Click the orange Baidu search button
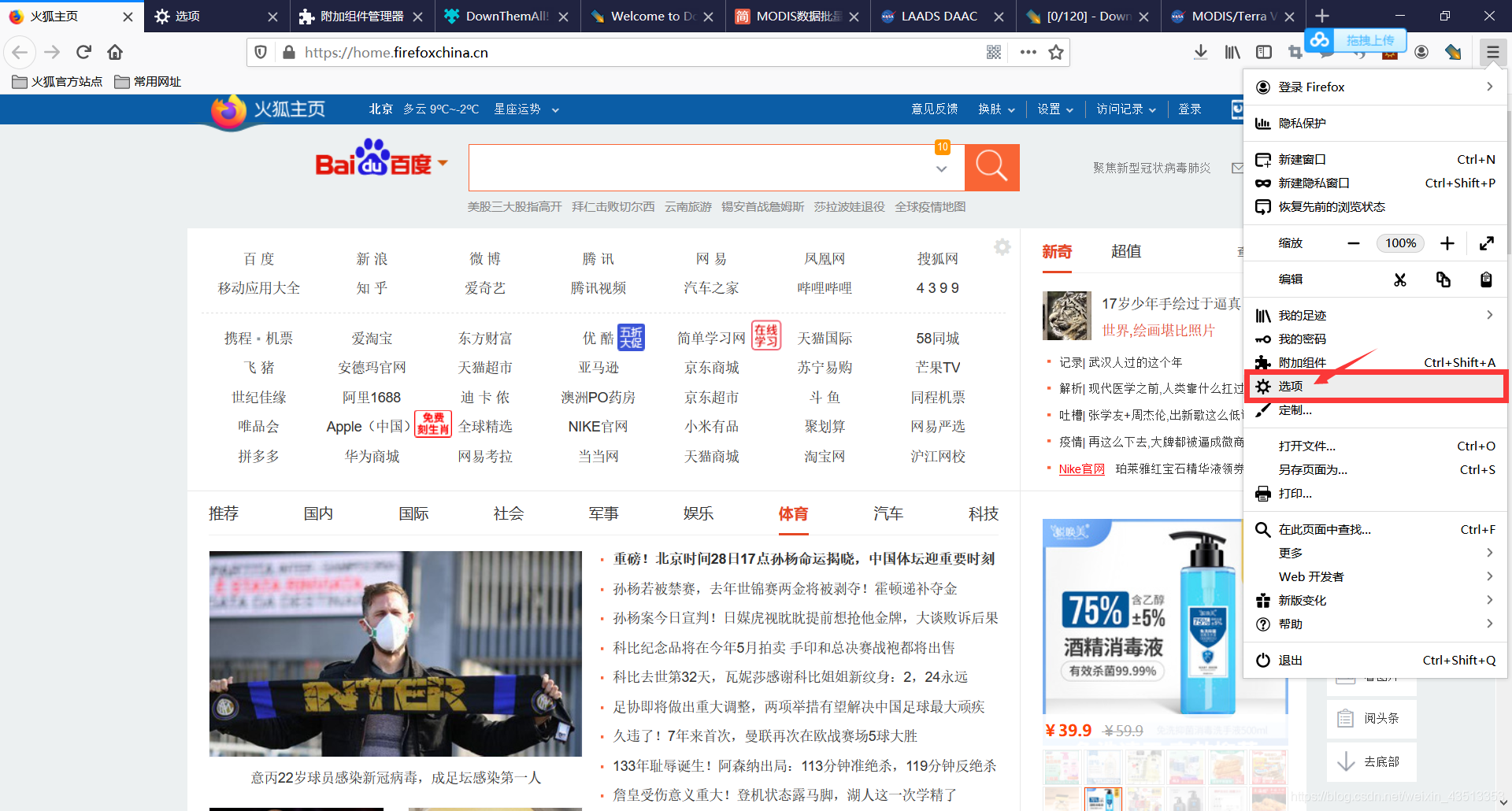The height and width of the screenshot is (811, 1512). click(x=991, y=167)
